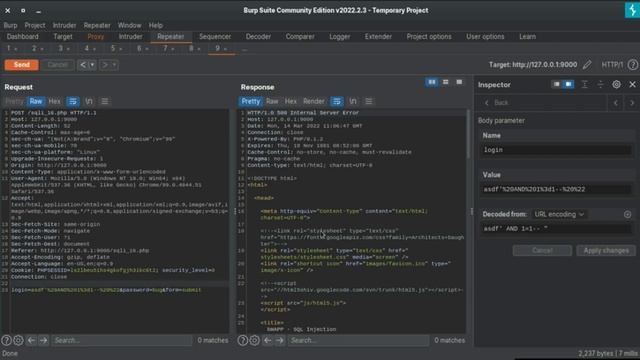
Task: Open Request hamburger options menu
Action: coord(105,101)
